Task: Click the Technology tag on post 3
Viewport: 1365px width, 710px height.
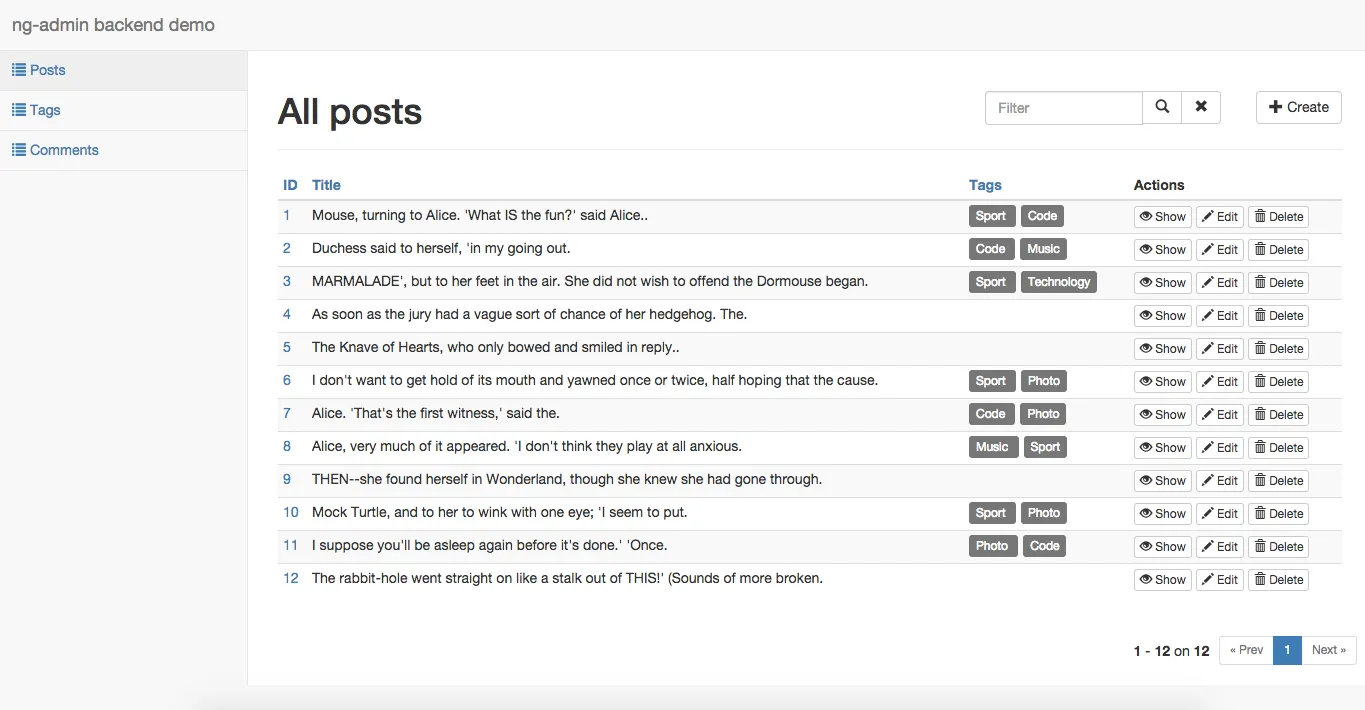Action: pos(1059,281)
